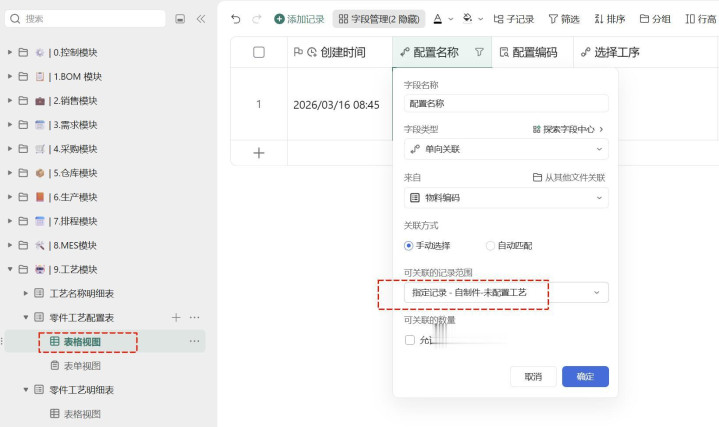Collapse the sidebar with double chevron
719x427 pixels.
pyautogui.click(x=201, y=19)
